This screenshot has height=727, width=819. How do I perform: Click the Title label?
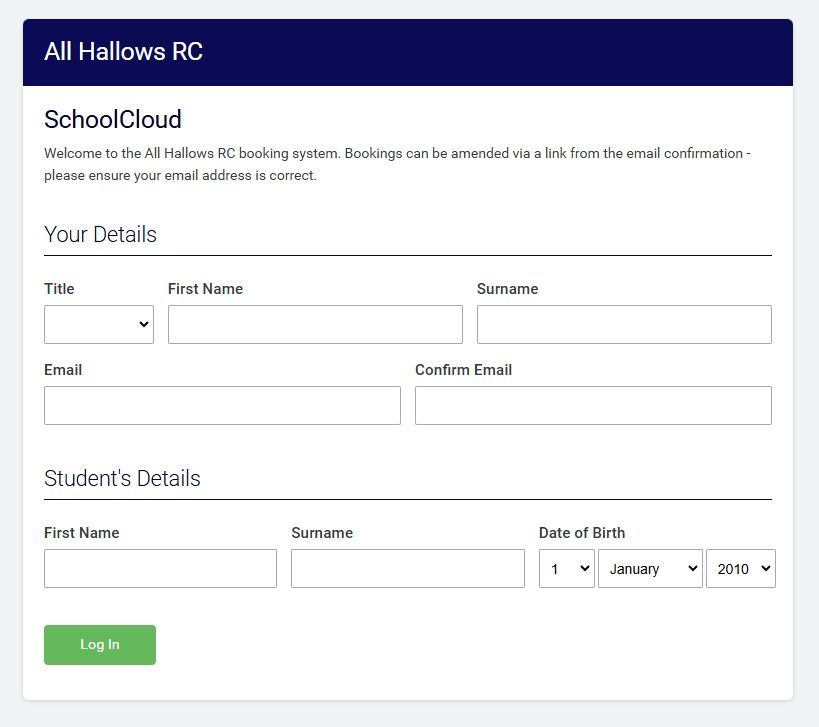[x=59, y=289]
